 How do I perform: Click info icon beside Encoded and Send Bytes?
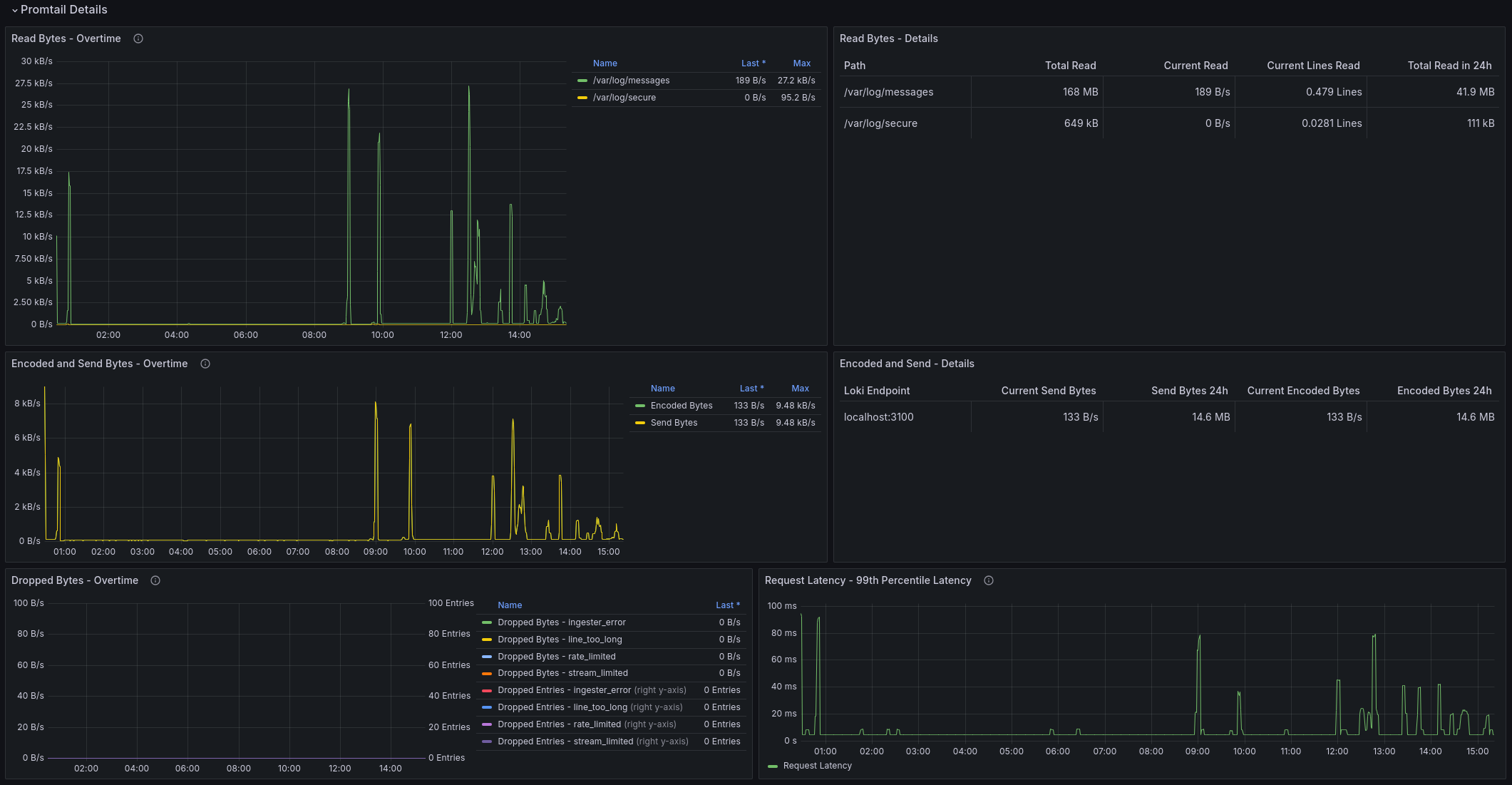205,364
